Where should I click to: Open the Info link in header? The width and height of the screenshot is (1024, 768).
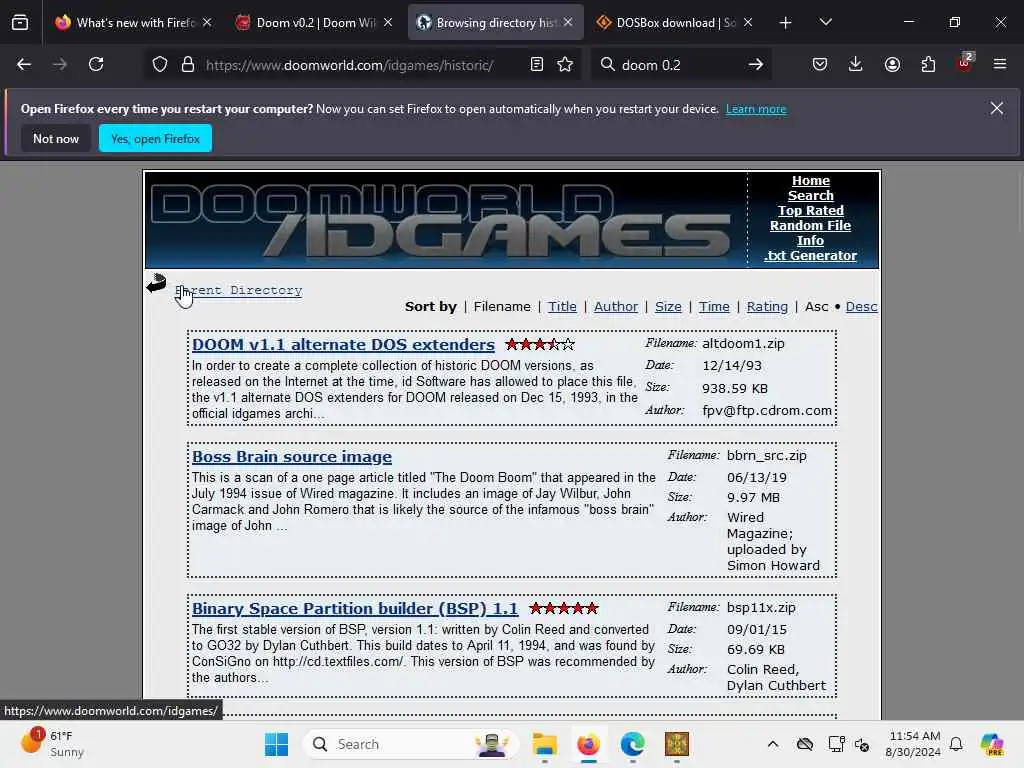(x=810, y=241)
